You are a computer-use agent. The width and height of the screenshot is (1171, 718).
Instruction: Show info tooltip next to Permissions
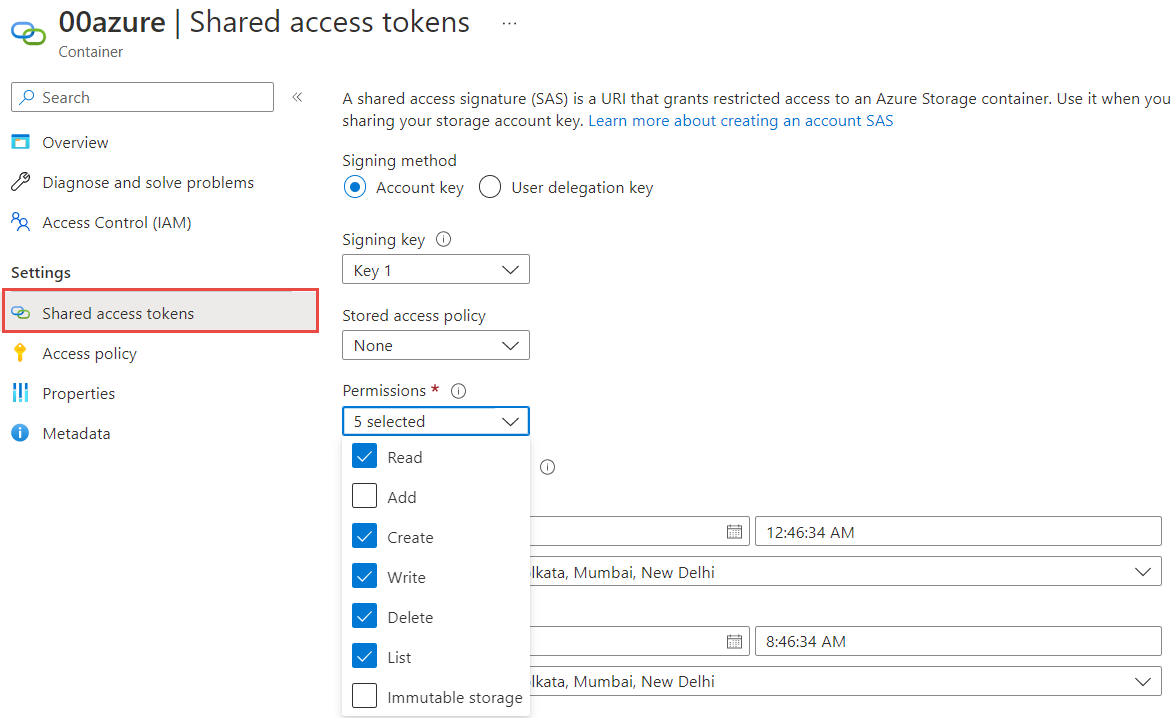(x=459, y=391)
